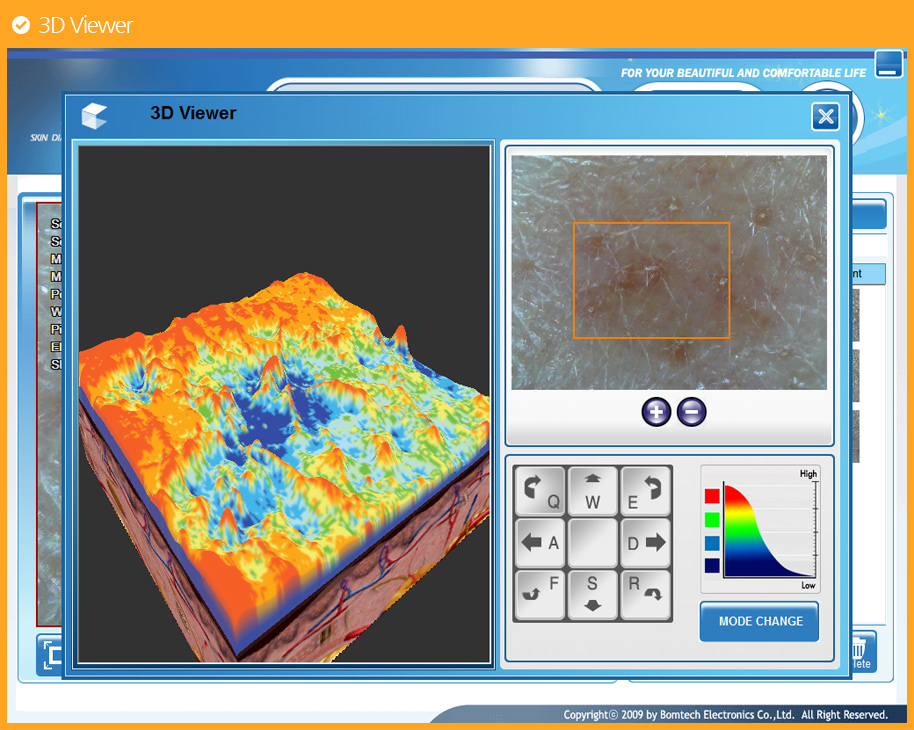Click the R rotation button

click(x=645, y=594)
